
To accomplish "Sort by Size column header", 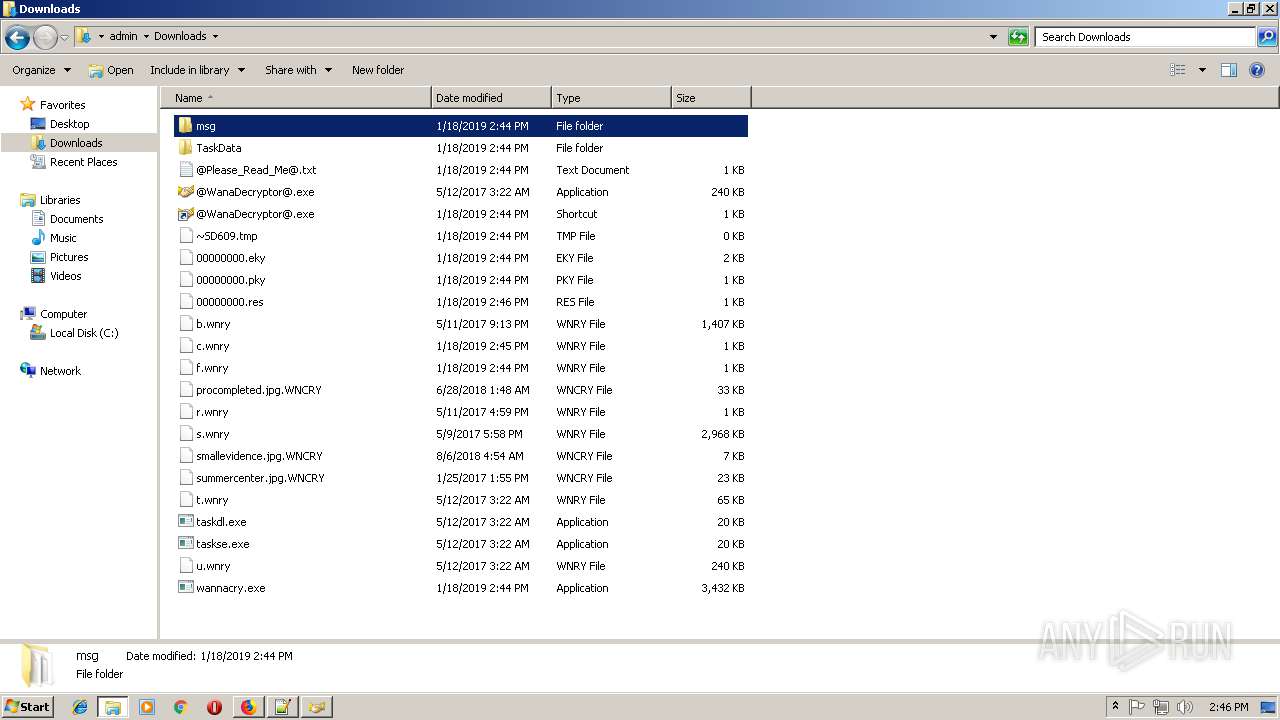I will pyautogui.click(x=711, y=98).
